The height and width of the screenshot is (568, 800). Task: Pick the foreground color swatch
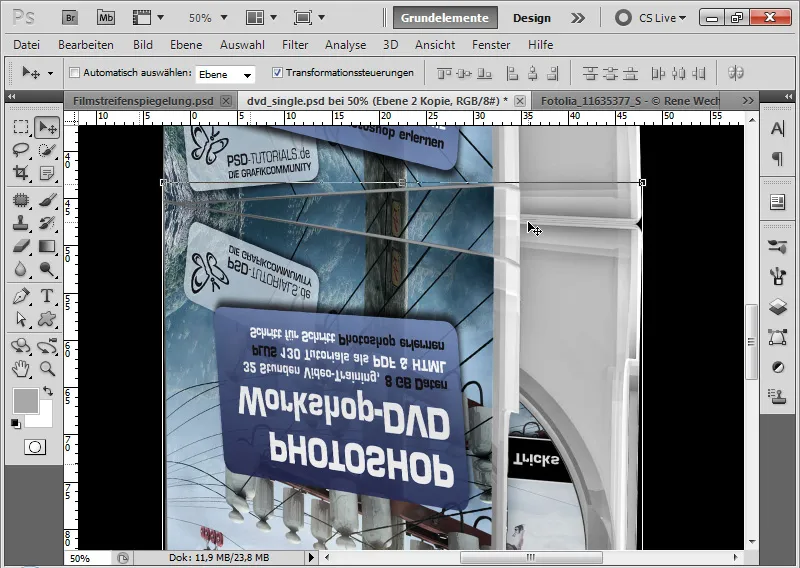[x=25, y=401]
